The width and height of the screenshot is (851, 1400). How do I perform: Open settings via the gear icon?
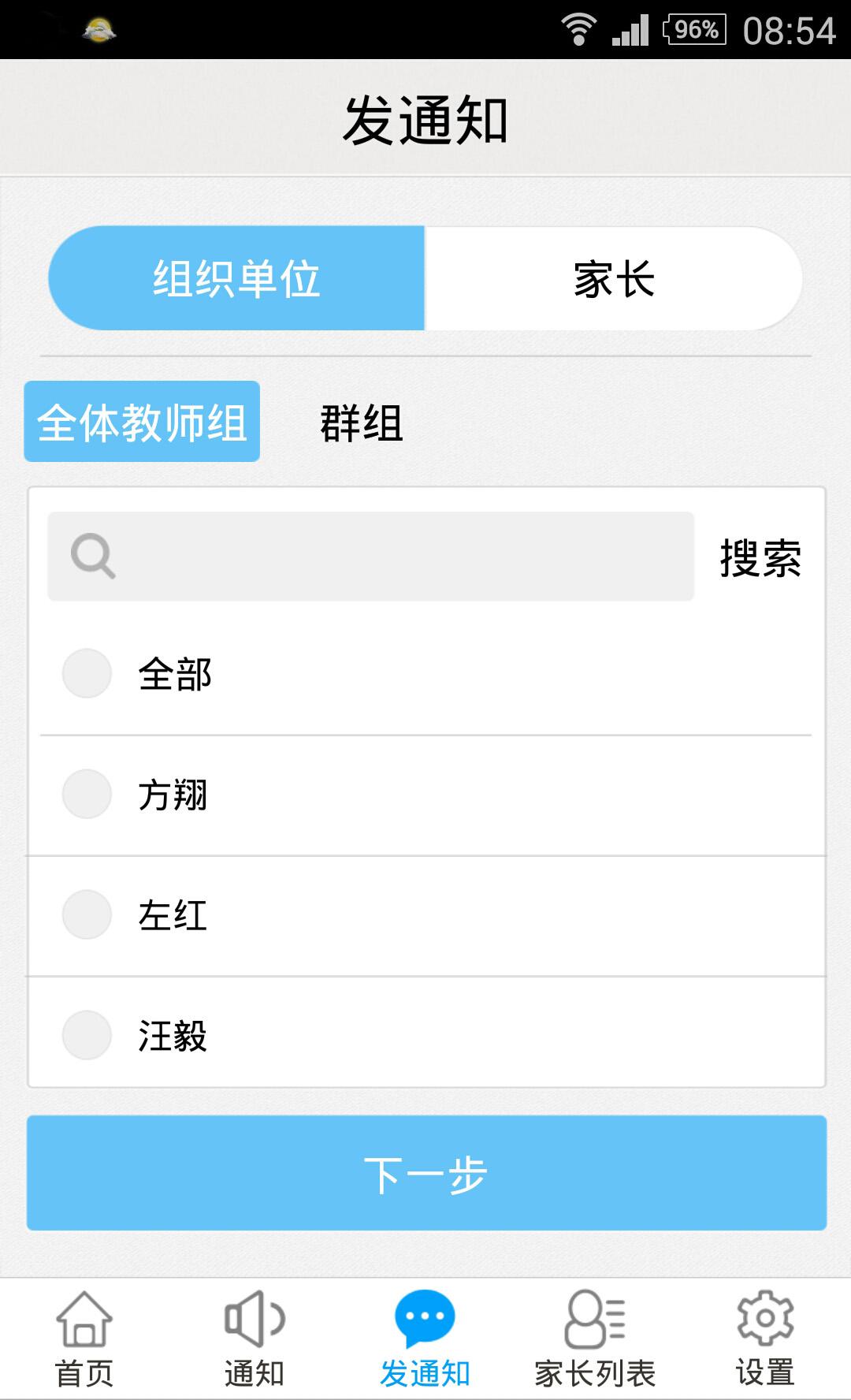[764, 1319]
